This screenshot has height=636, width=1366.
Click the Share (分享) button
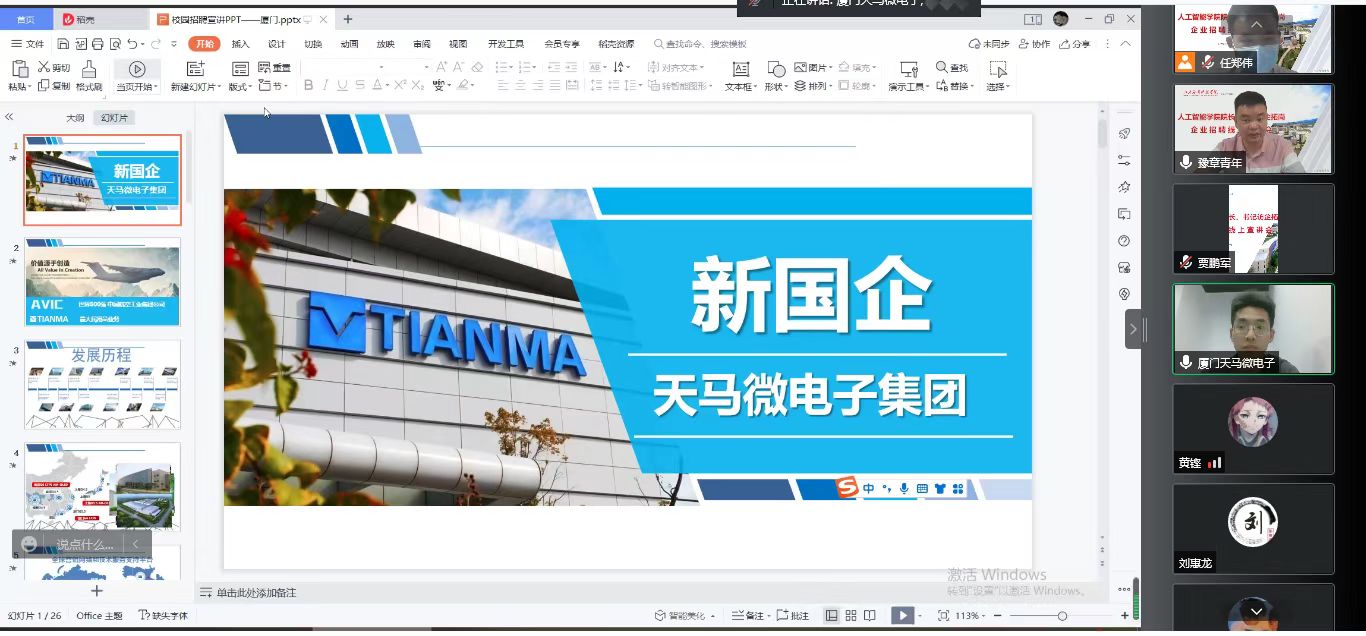click(x=1076, y=44)
